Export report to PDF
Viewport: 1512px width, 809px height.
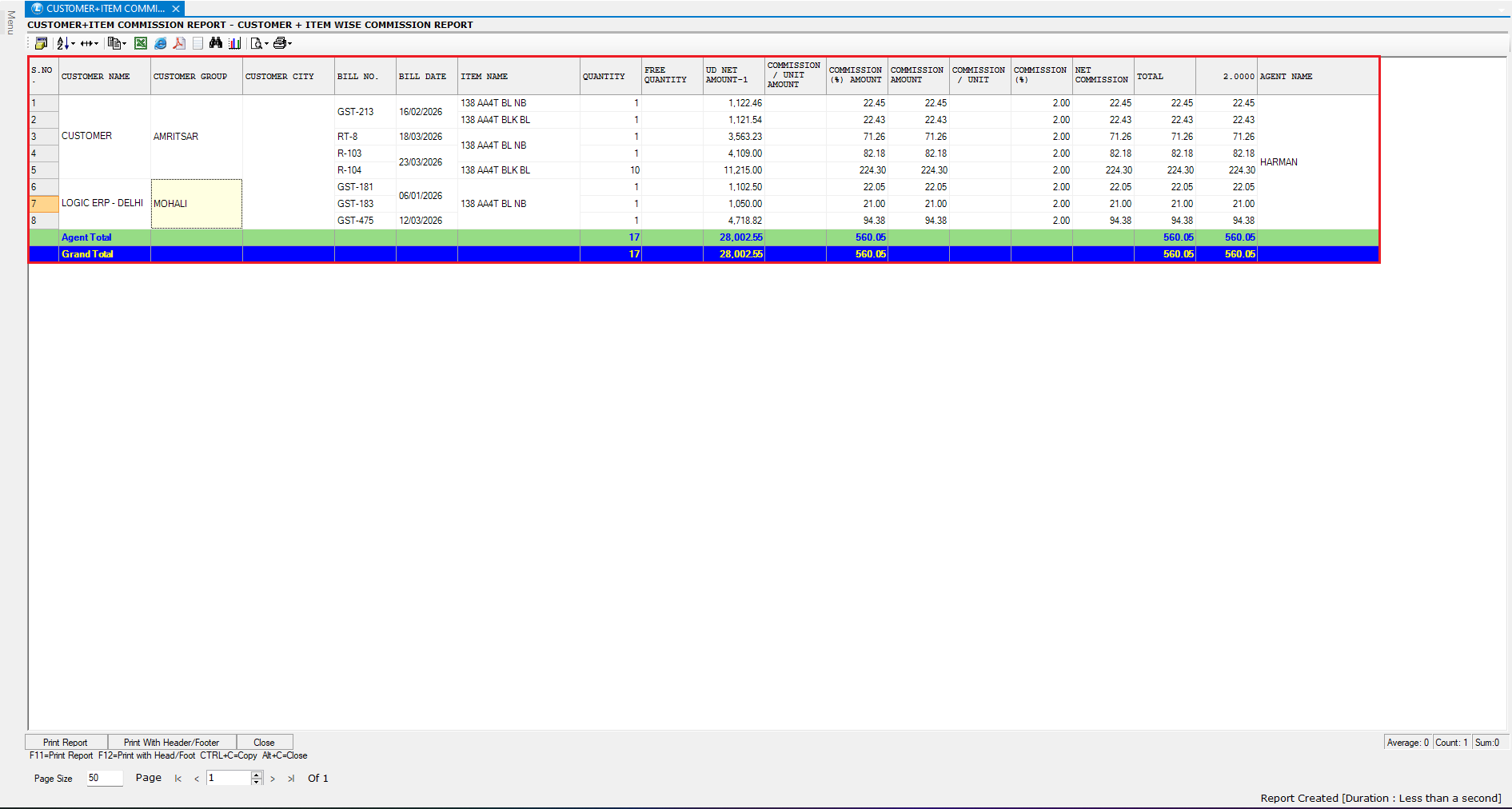[179, 43]
